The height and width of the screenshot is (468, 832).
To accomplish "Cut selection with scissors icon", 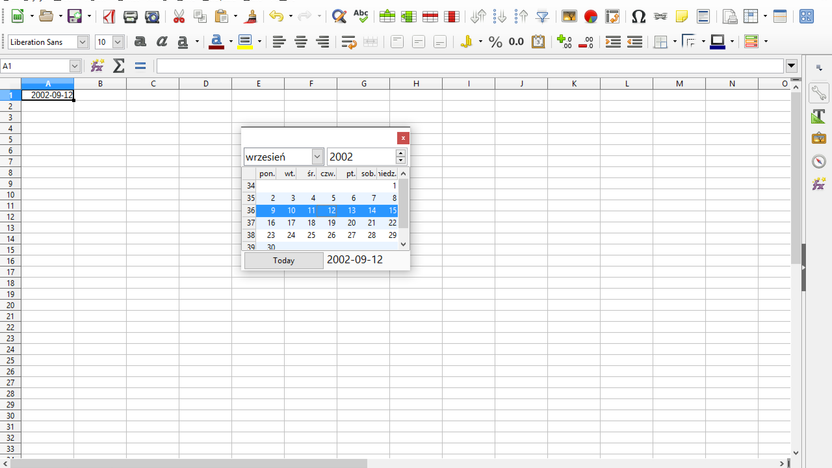I will [179, 16].
